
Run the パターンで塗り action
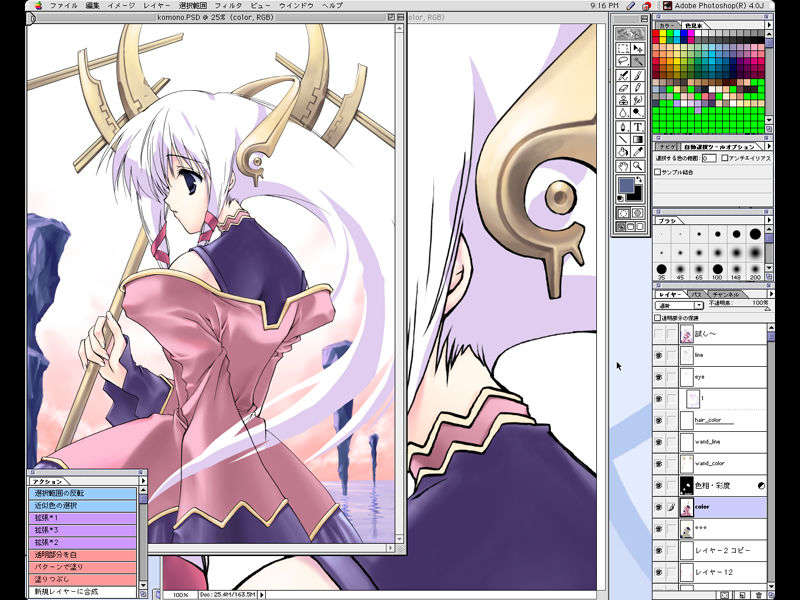click(83, 567)
